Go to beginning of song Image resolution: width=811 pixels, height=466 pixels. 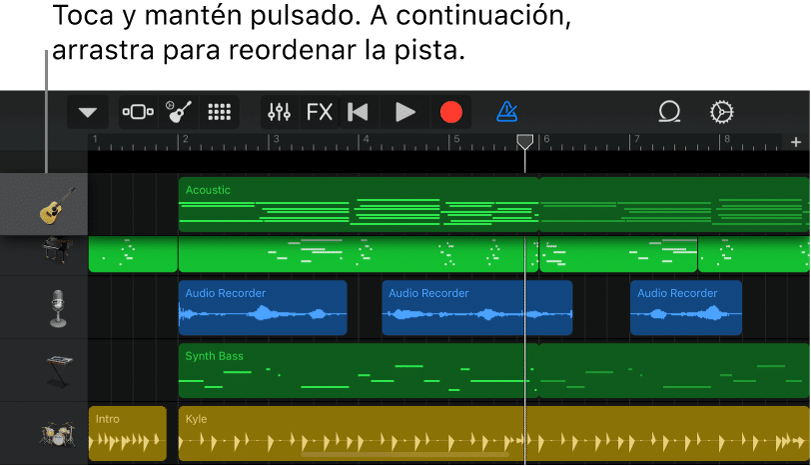[358, 112]
